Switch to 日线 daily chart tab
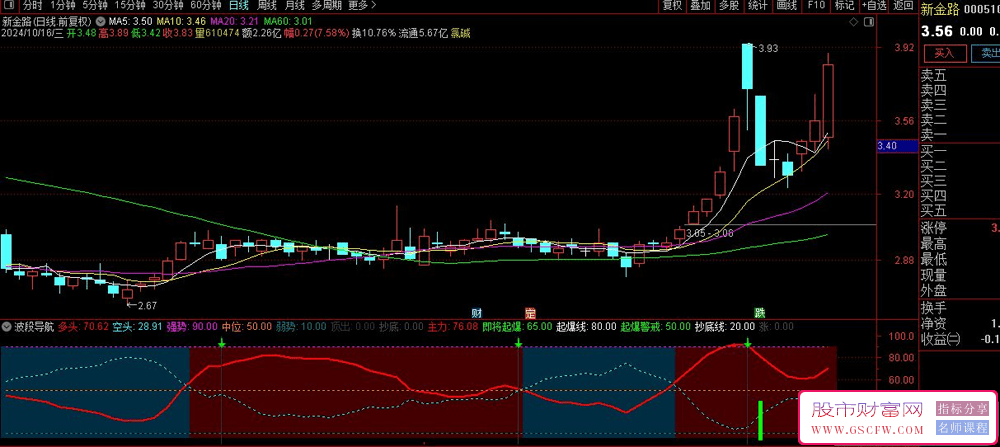The width and height of the screenshot is (1000, 447). (x=239, y=6)
